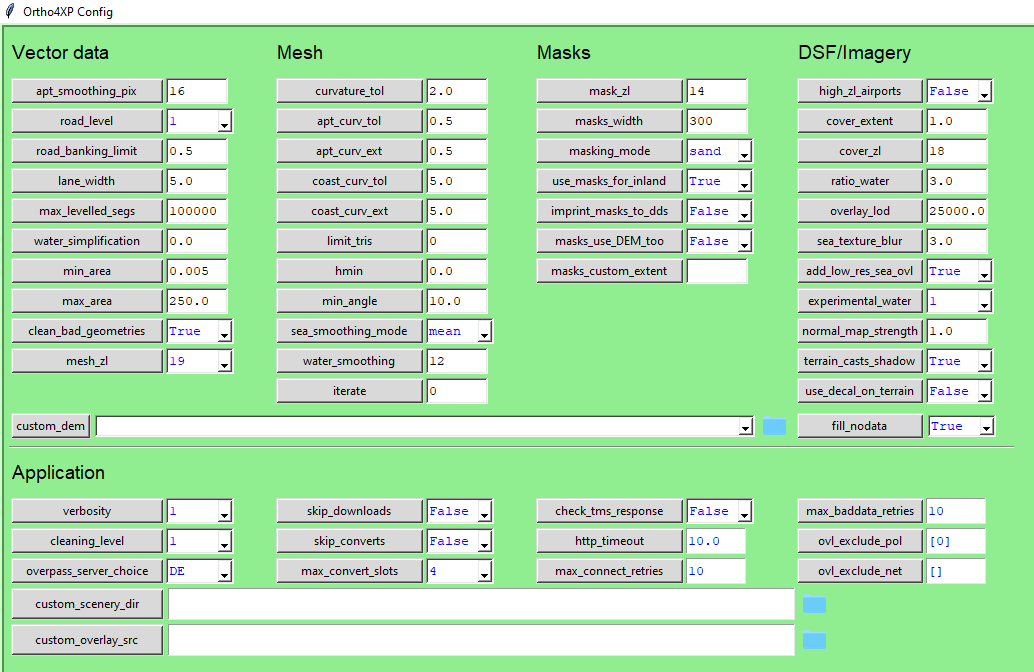
Task: Click the max_connect_retries value field
Action: [715, 571]
